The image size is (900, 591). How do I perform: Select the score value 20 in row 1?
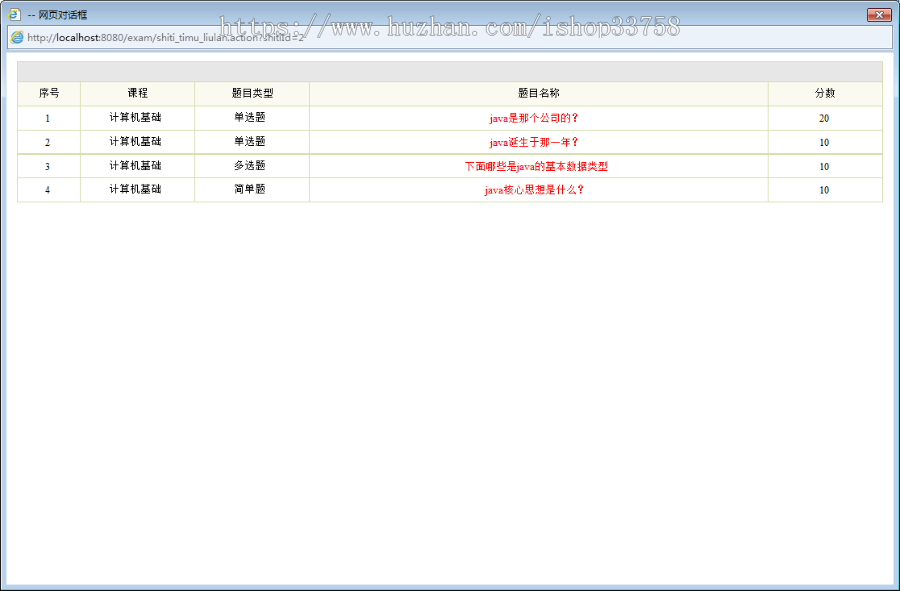(824, 117)
